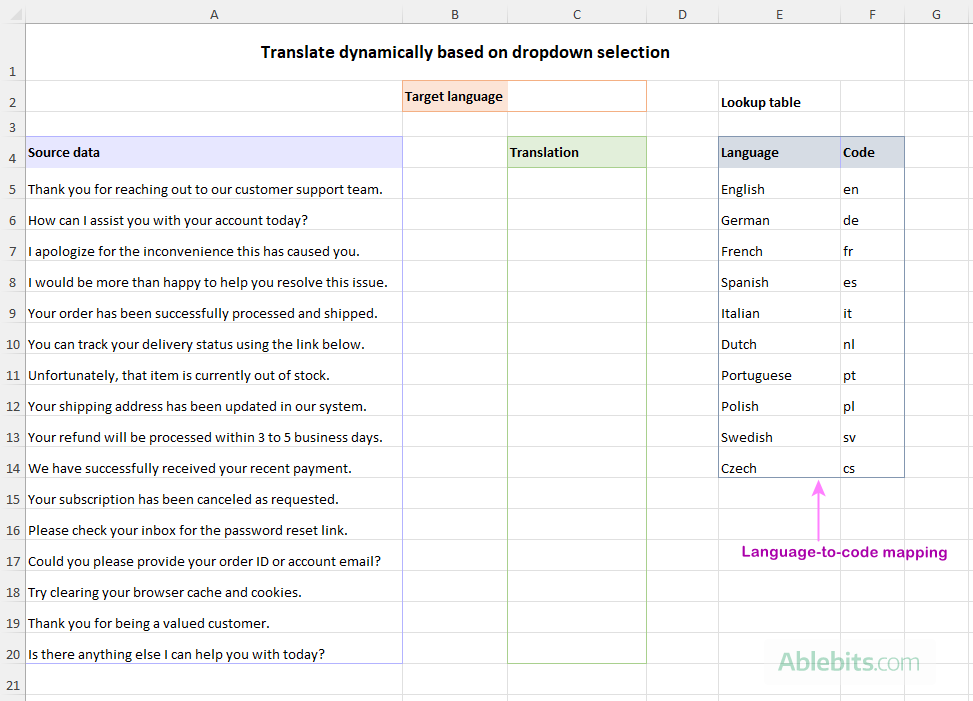Select the 'Code' header cell
The height and width of the screenshot is (701, 973).
pos(872,153)
